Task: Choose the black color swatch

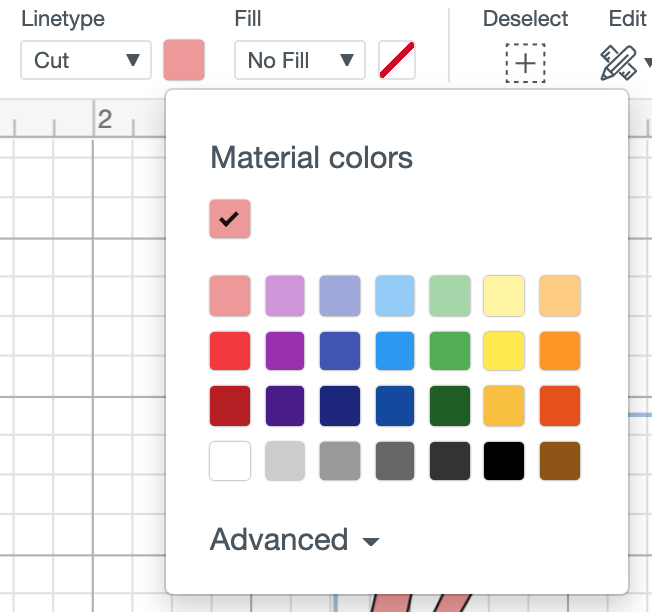Action: click(504, 461)
